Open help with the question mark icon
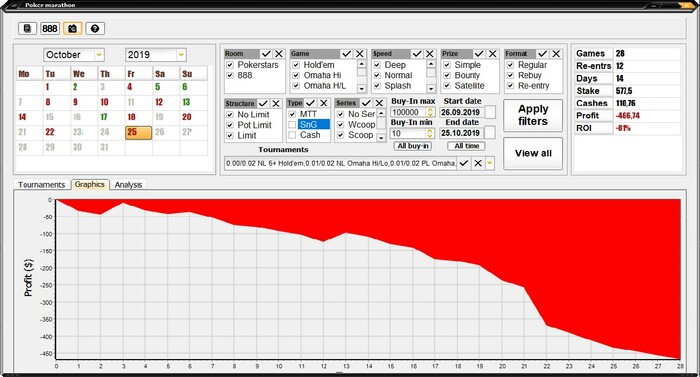Screen dimensions: 700x377 (x=95, y=29)
